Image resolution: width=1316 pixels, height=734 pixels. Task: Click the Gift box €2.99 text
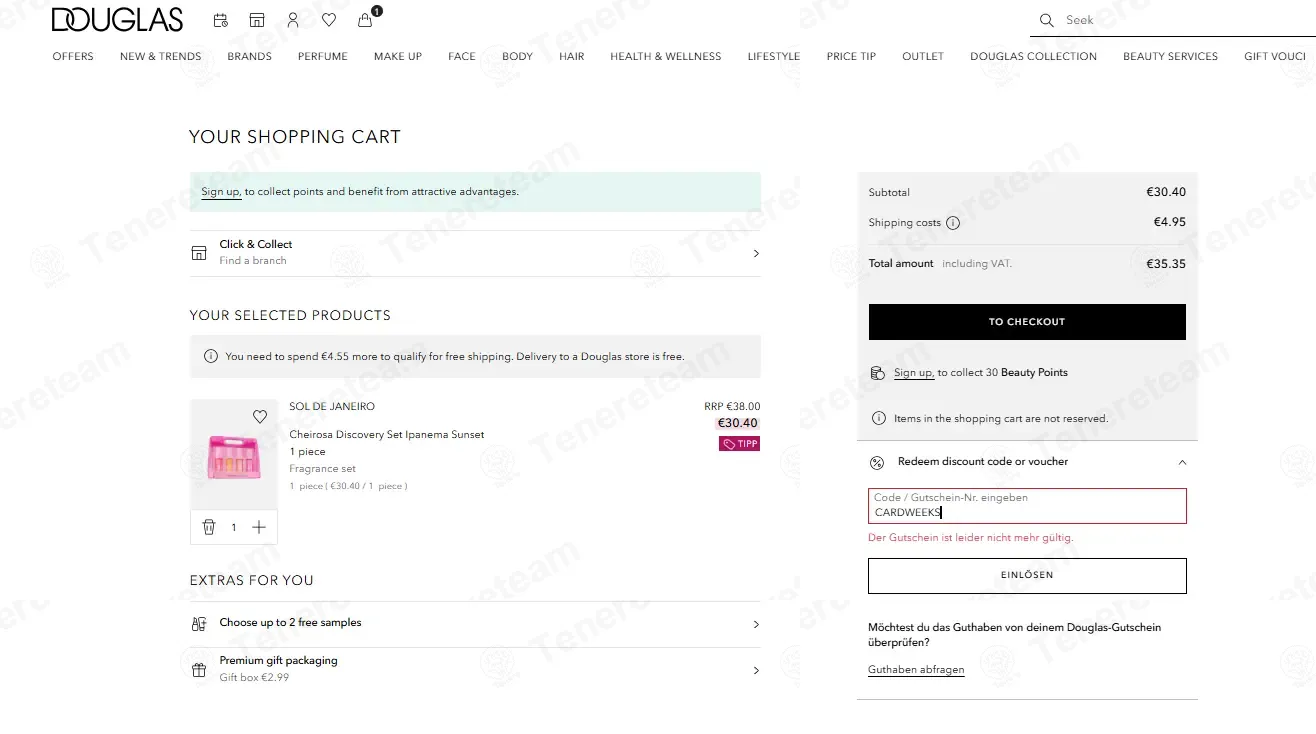tap(254, 678)
